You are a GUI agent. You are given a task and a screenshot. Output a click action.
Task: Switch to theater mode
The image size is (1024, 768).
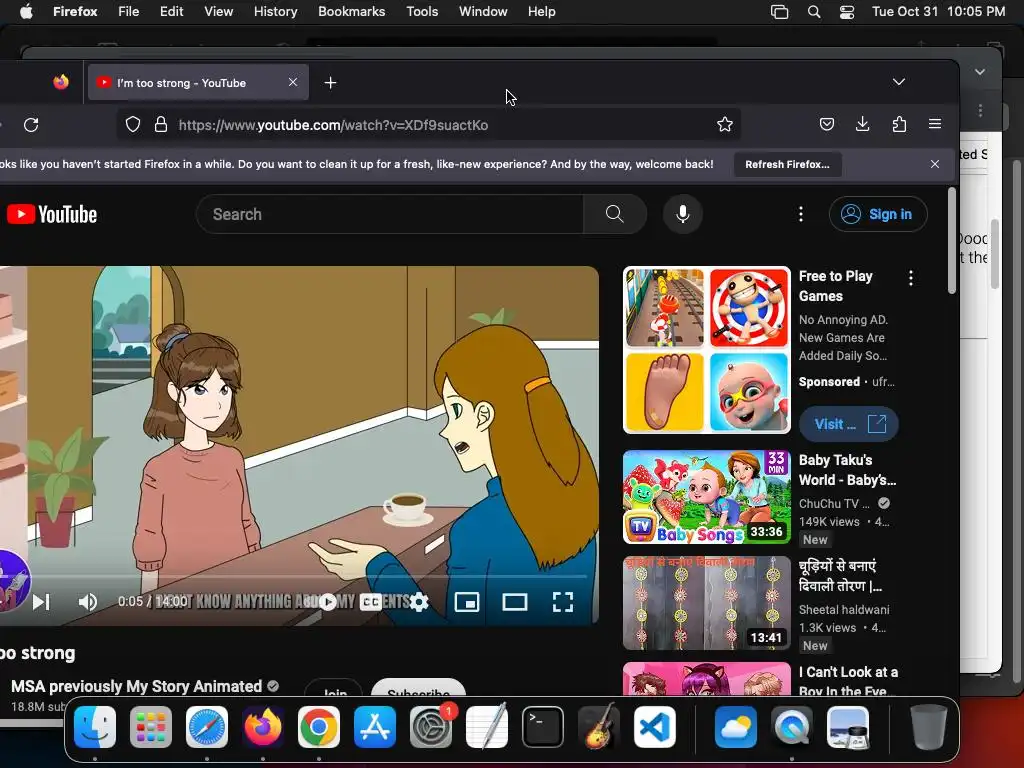tap(515, 601)
